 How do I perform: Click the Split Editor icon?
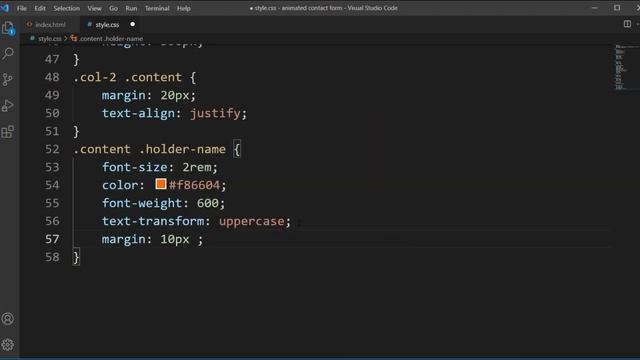tap(627, 24)
